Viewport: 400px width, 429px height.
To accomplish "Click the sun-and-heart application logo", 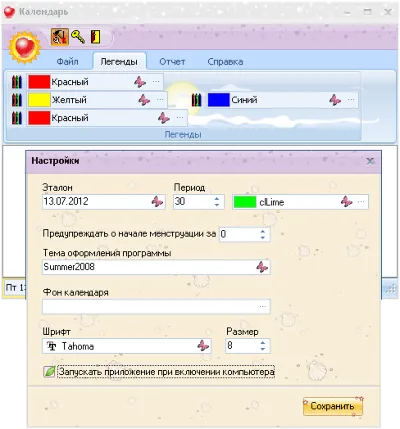I will click(24, 47).
